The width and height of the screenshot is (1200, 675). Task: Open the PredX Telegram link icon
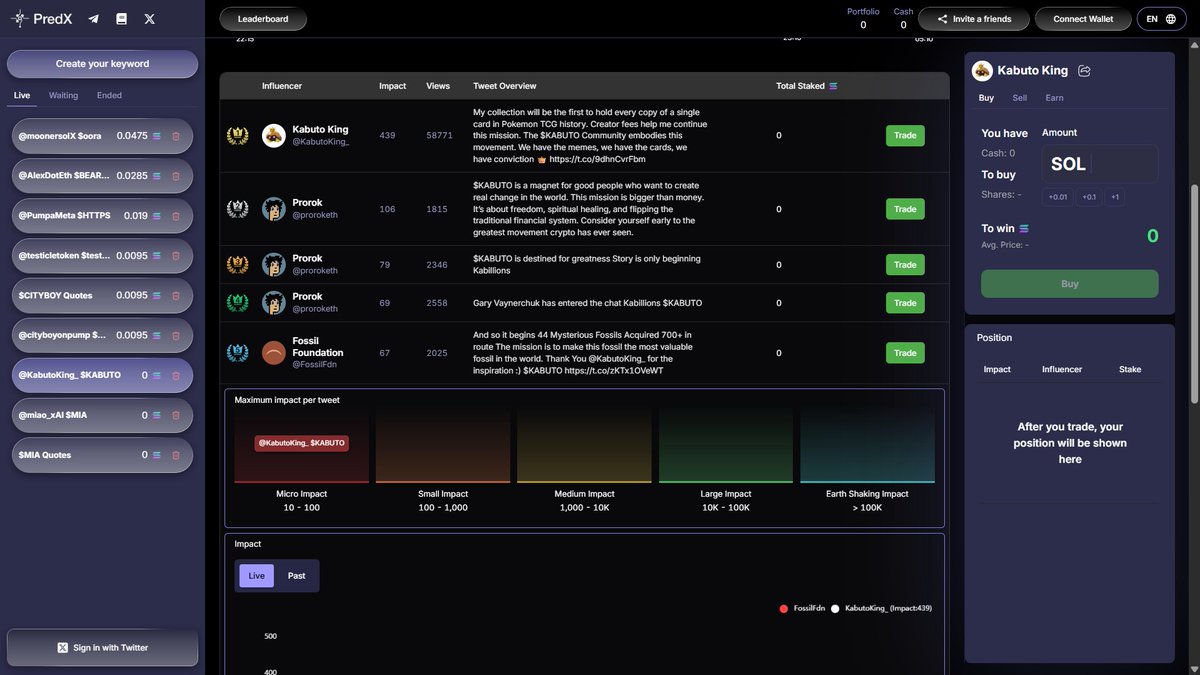tap(94, 19)
